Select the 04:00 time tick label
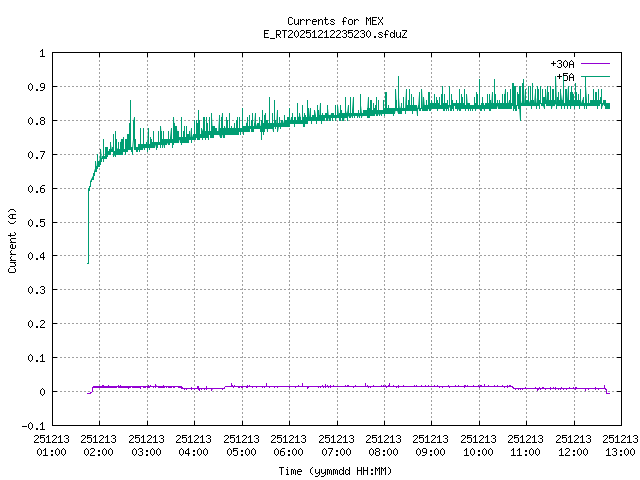 (x=194, y=444)
